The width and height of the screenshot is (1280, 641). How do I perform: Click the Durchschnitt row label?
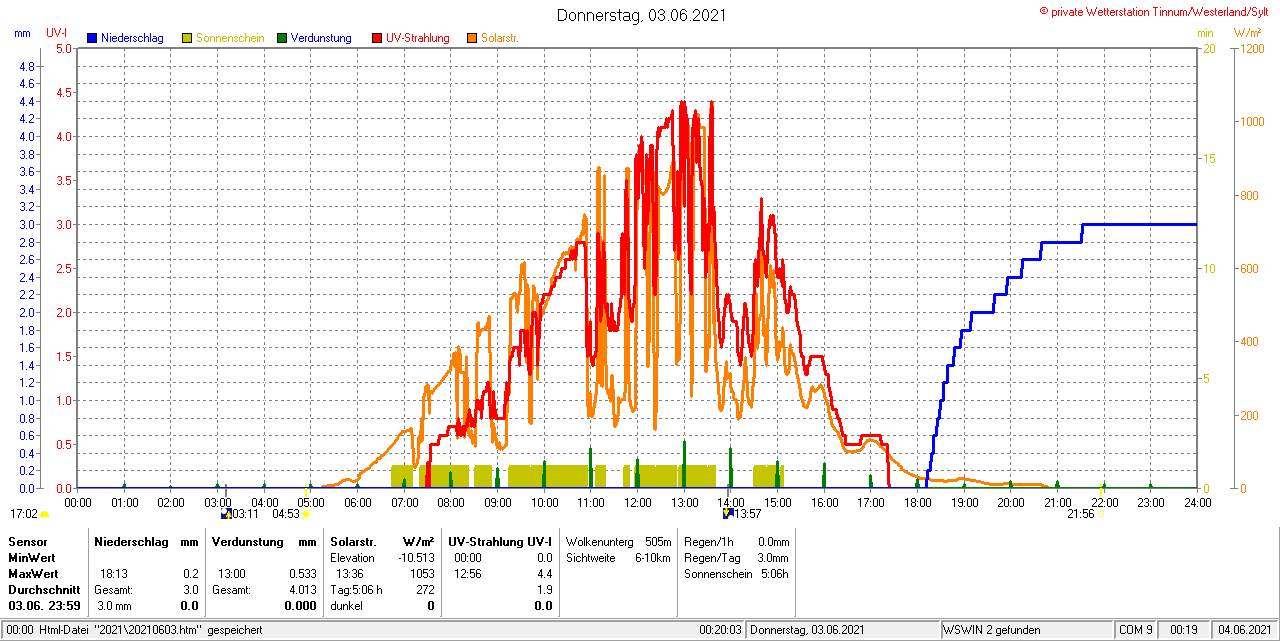point(44,589)
